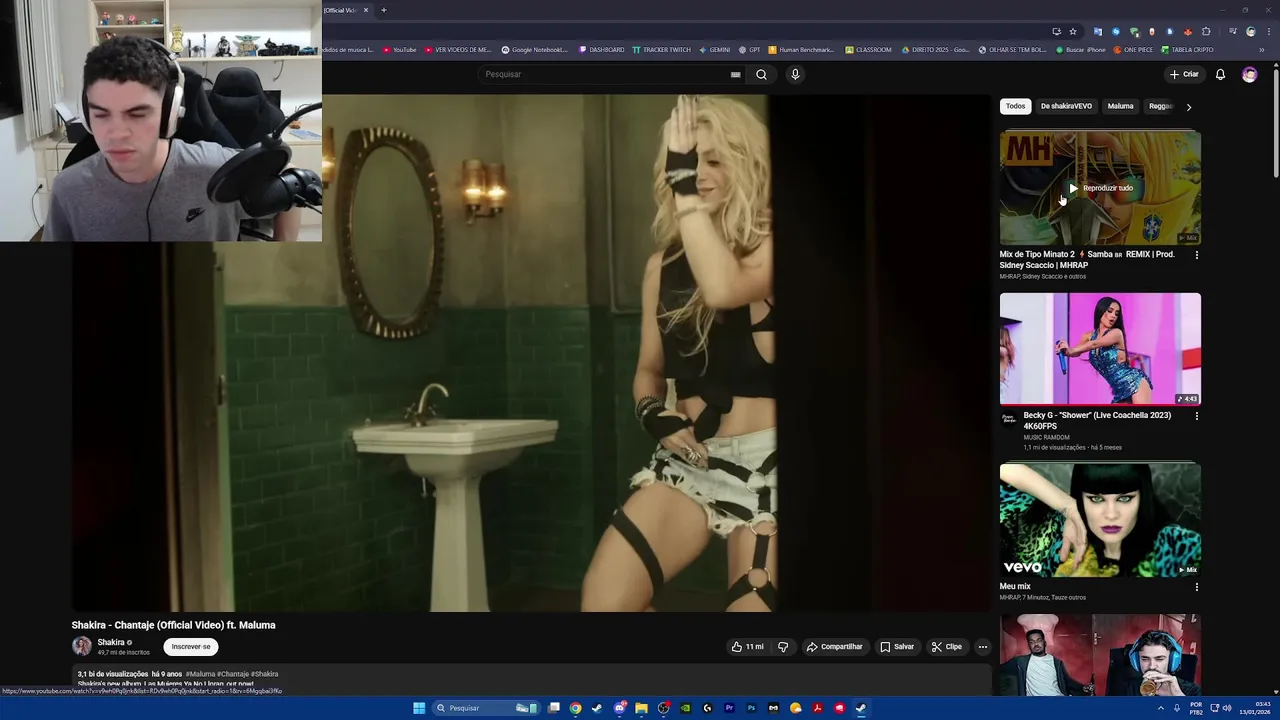Show hidden bookmarks overflow chevron

pos(1261,49)
